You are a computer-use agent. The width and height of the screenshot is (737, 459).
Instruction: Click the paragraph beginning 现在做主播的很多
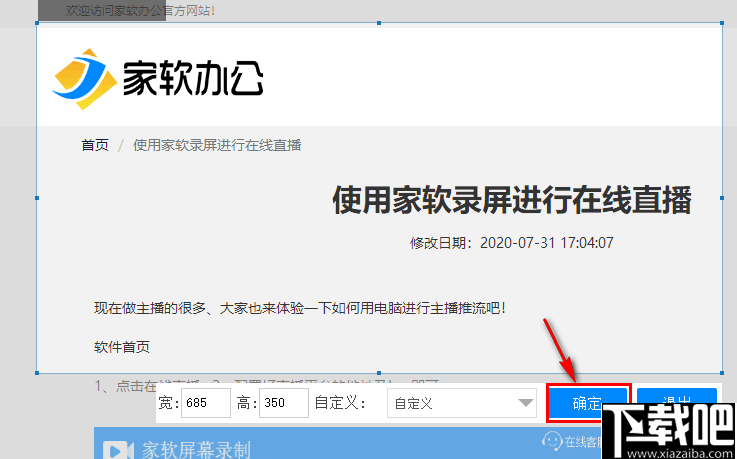coord(300,309)
